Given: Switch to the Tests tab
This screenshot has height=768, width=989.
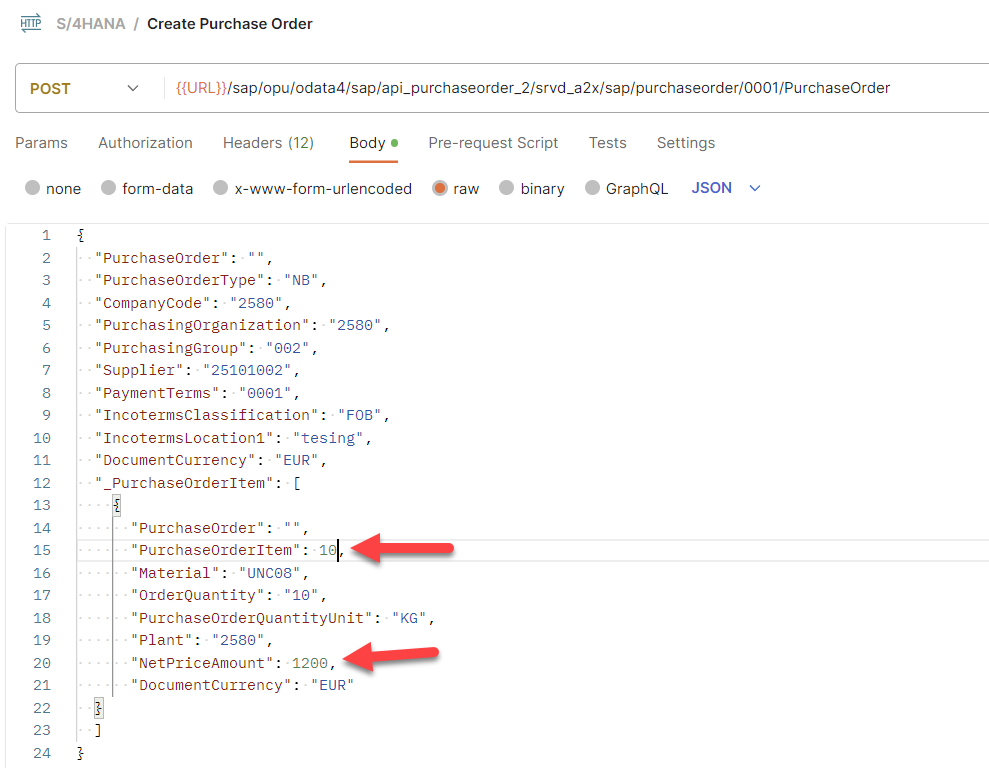Looking at the screenshot, I should click(x=607, y=143).
